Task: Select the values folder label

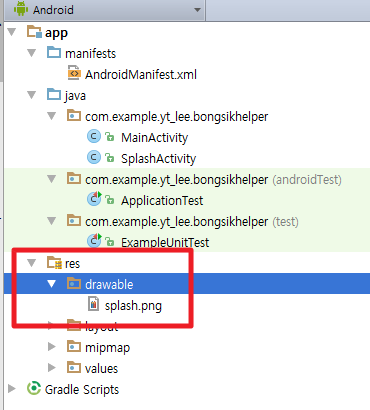Action: click(102, 369)
